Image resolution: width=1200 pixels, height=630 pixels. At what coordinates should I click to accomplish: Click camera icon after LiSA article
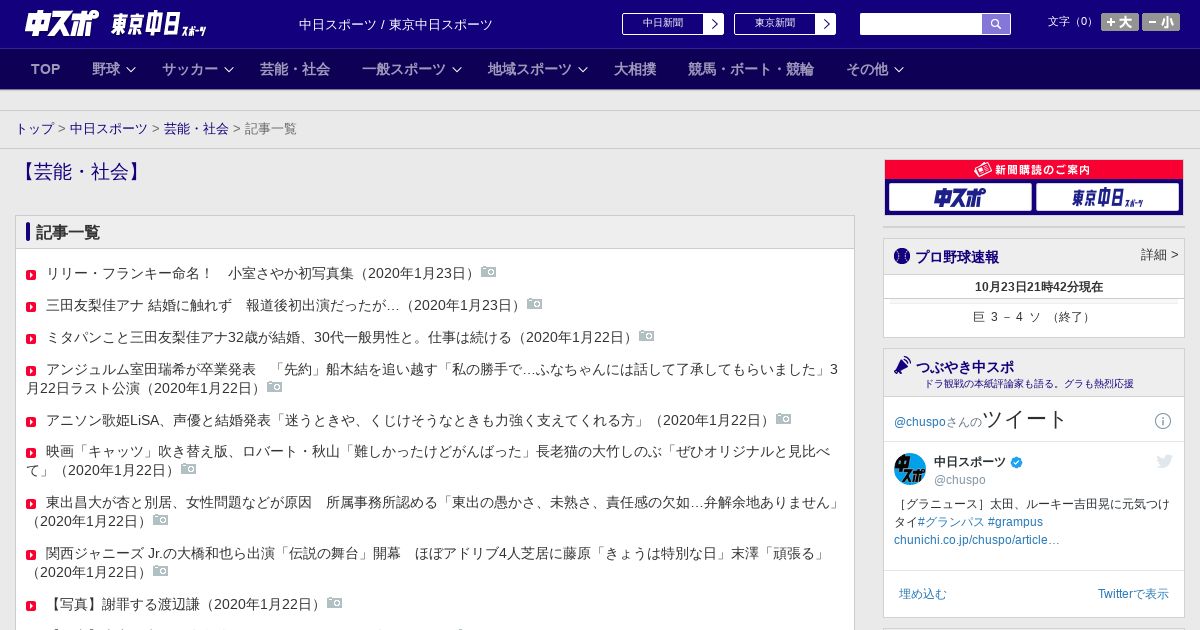784,419
